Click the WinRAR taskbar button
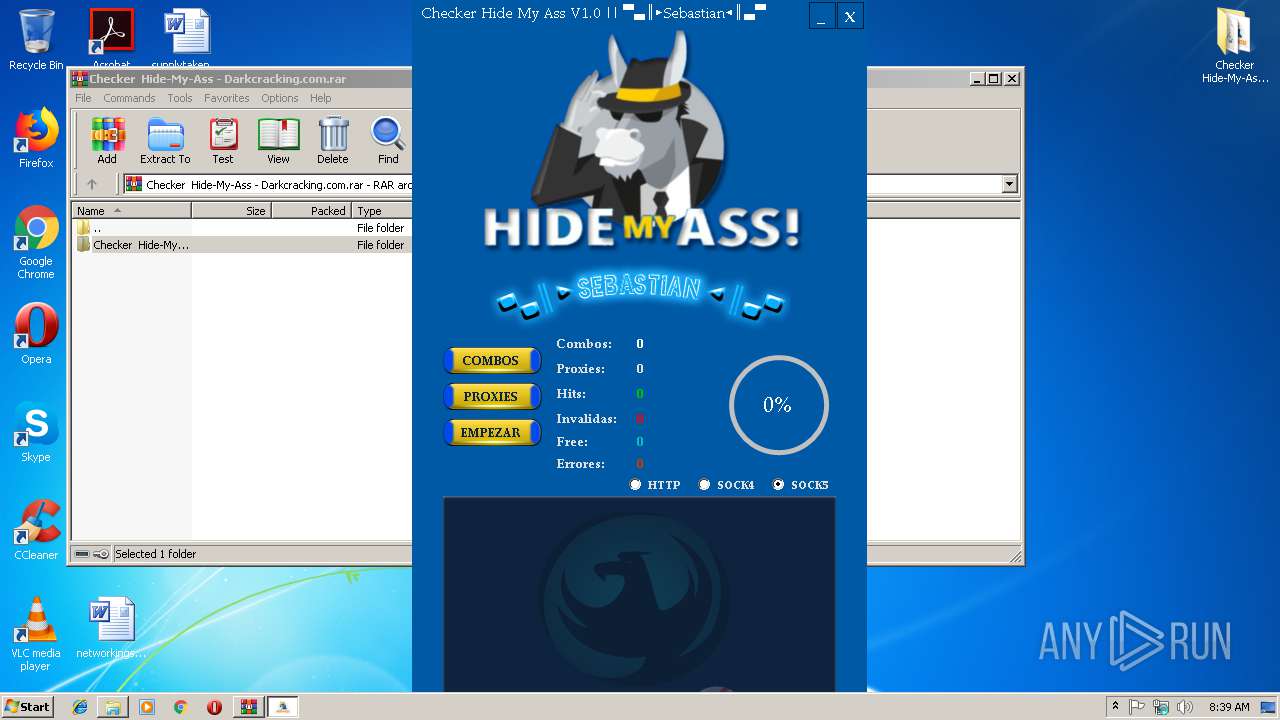This screenshot has height=720, width=1280. [249, 707]
